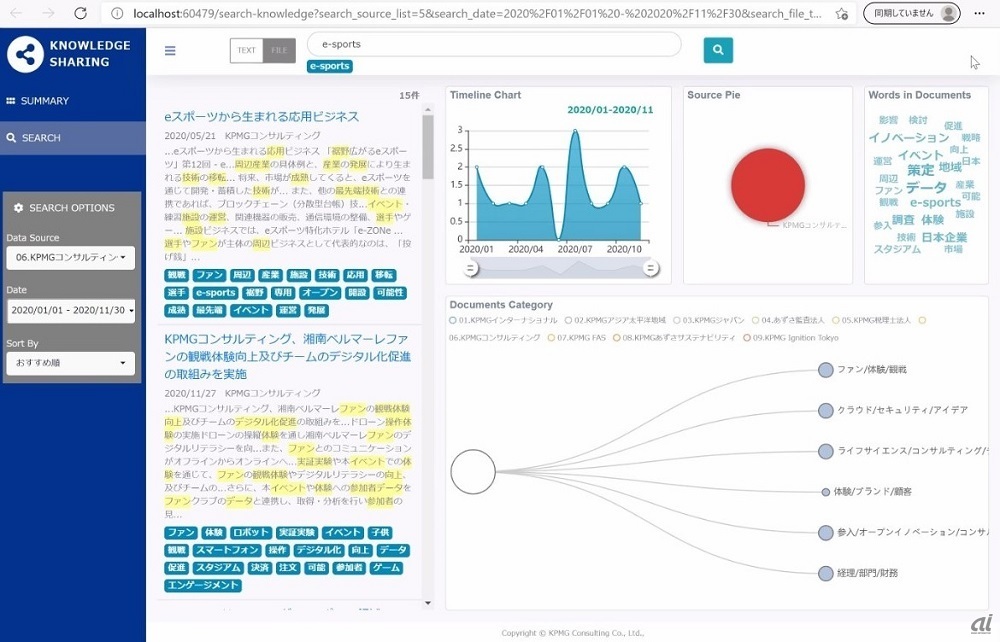Click the favorites star icon in address bar
The image size is (1000, 642).
coord(842,13)
